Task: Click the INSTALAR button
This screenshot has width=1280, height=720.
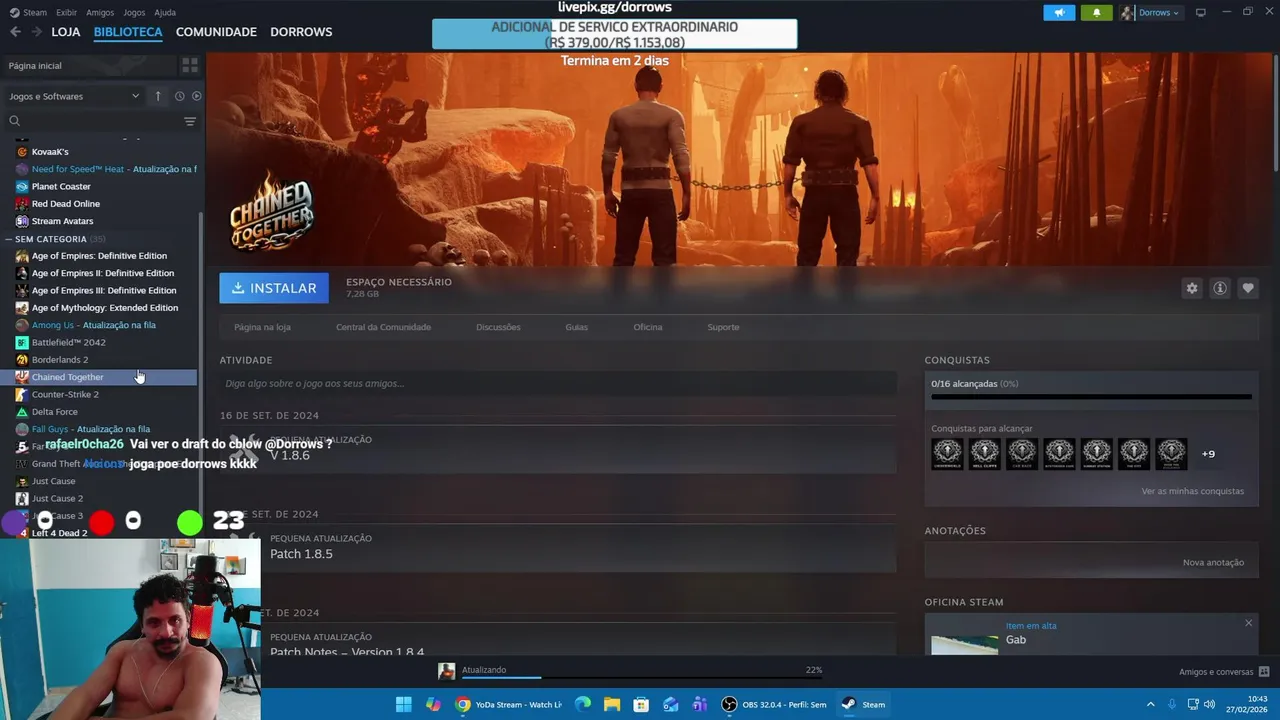Action: click(274, 288)
